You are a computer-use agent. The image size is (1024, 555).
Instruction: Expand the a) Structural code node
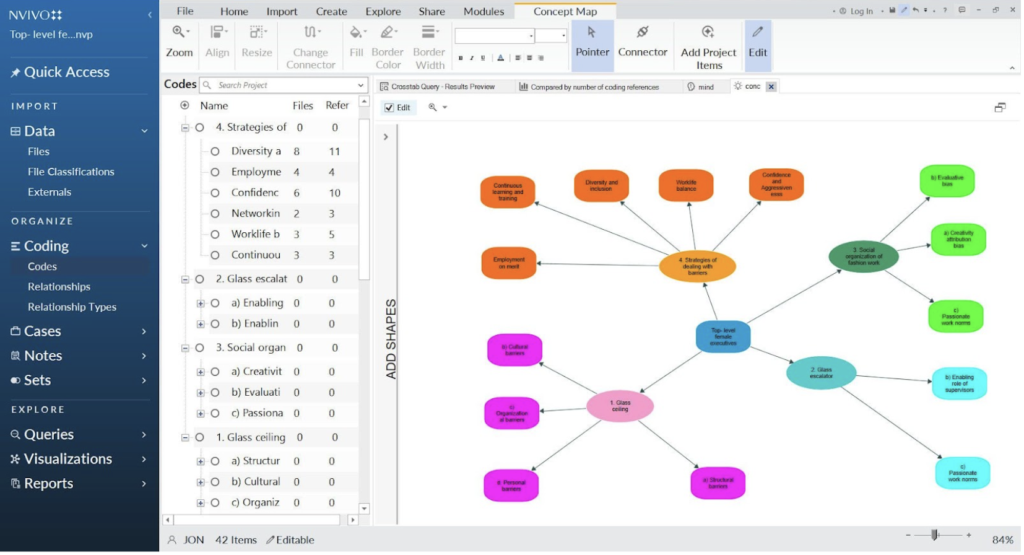[200, 461]
